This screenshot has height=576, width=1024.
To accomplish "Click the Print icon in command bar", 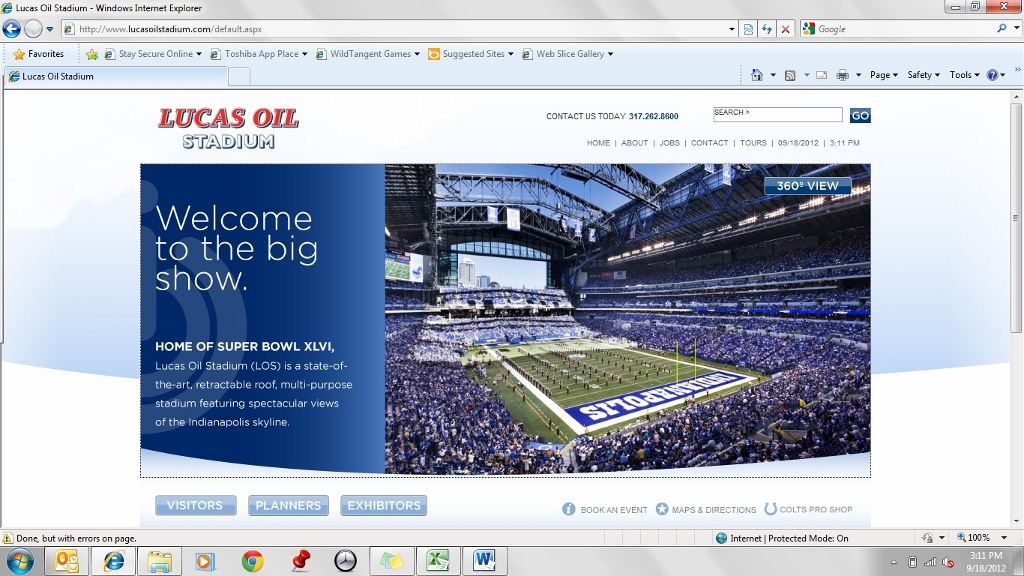I will click(x=842, y=75).
